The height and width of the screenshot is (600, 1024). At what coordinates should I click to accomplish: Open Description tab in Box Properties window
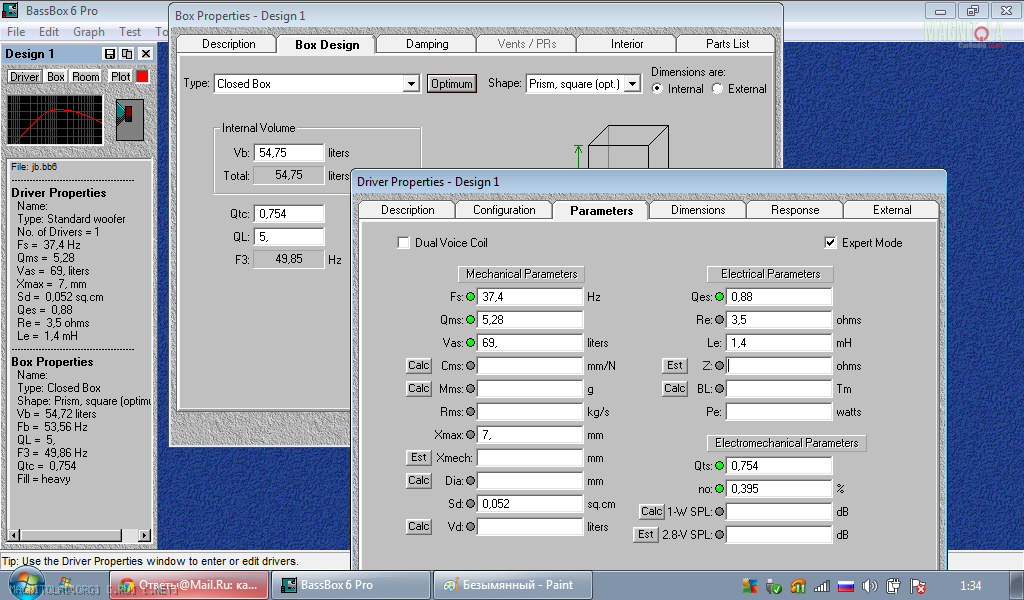229,44
